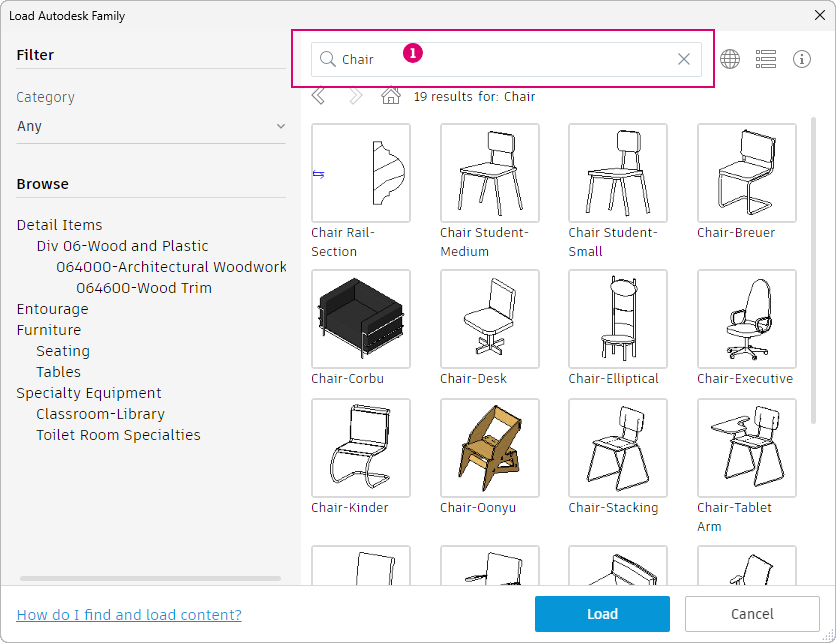The image size is (836, 643).
Task: Open the Category Any dropdown
Action: coord(151,126)
